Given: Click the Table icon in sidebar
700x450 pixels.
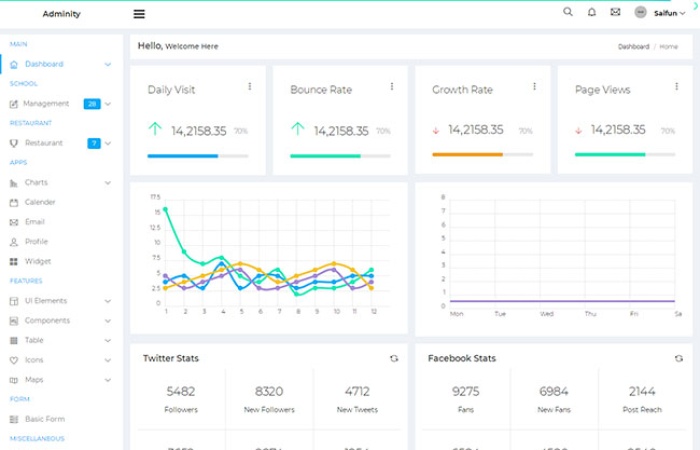Looking at the screenshot, I should pyautogui.click(x=14, y=341).
